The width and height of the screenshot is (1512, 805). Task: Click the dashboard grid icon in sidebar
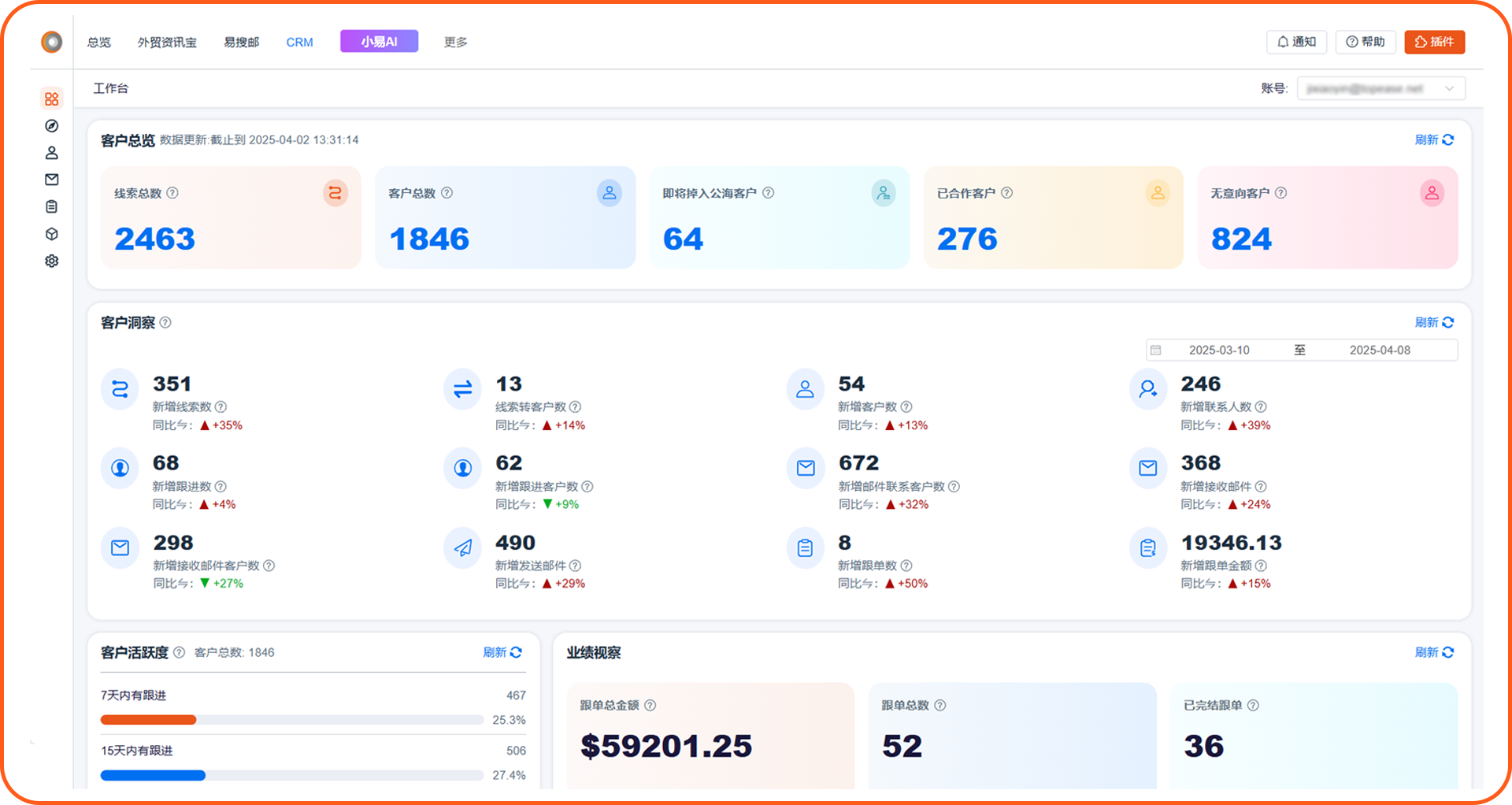point(51,98)
